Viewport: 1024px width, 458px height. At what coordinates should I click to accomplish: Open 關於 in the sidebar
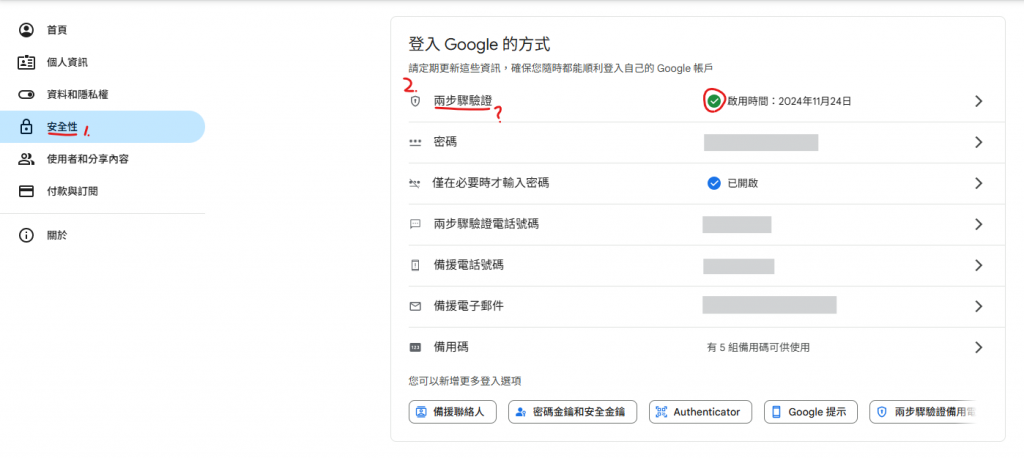point(103,236)
